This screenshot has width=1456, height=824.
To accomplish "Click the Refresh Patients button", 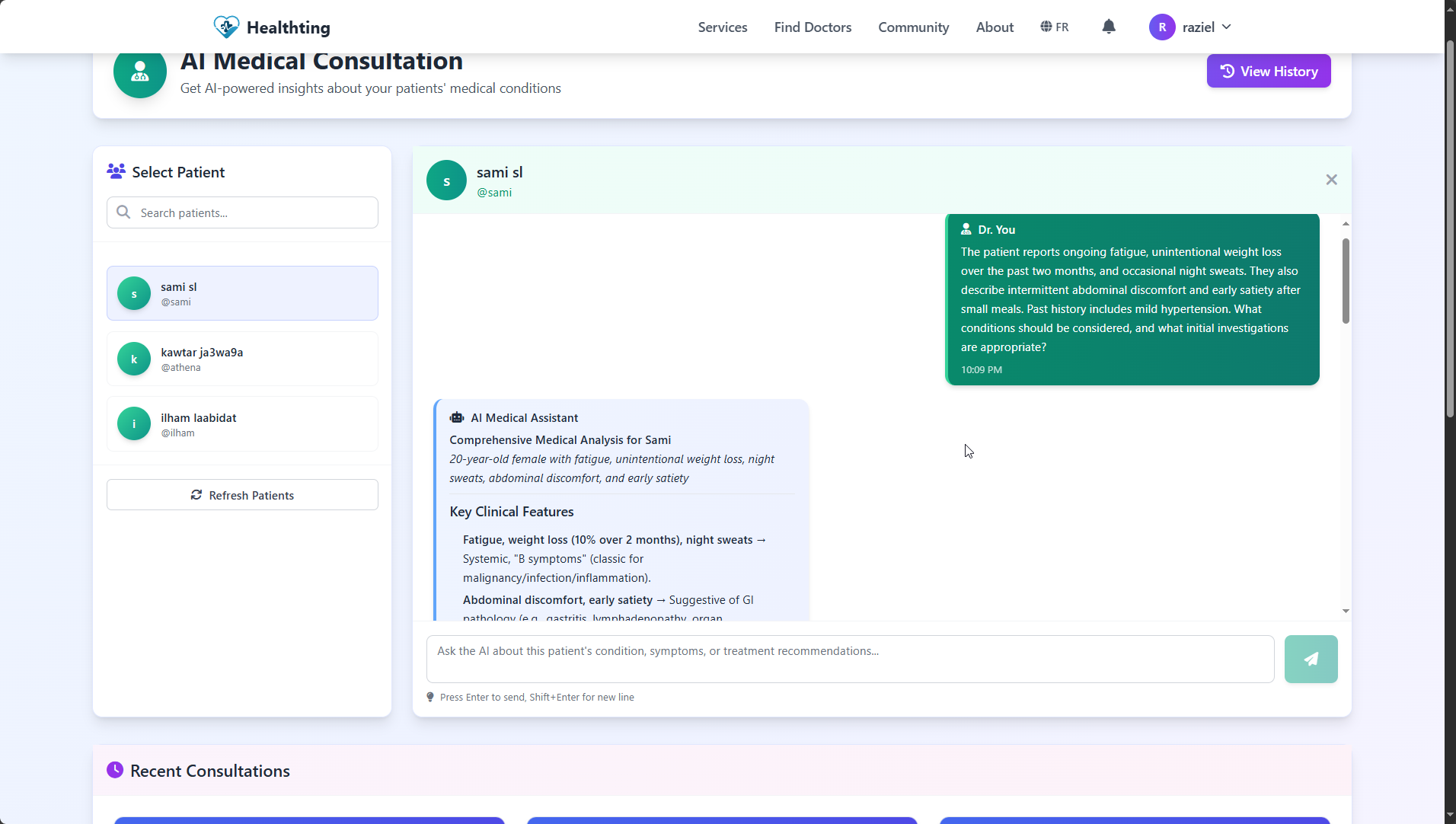I will [x=242, y=494].
